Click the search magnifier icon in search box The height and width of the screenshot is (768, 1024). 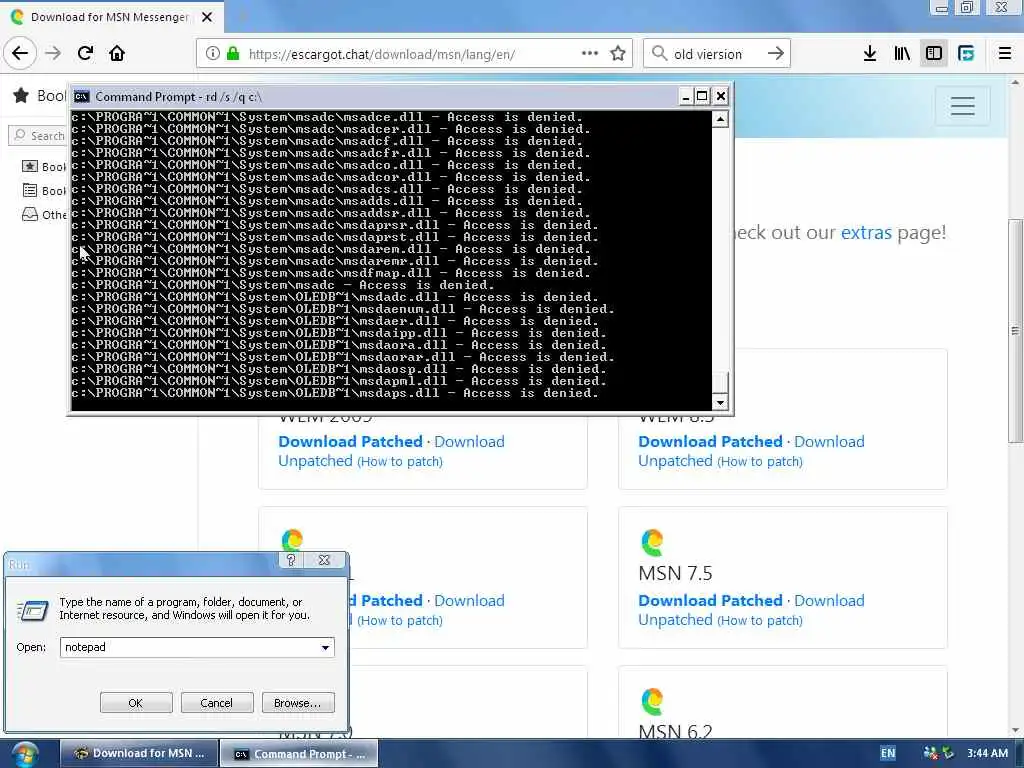pos(660,54)
